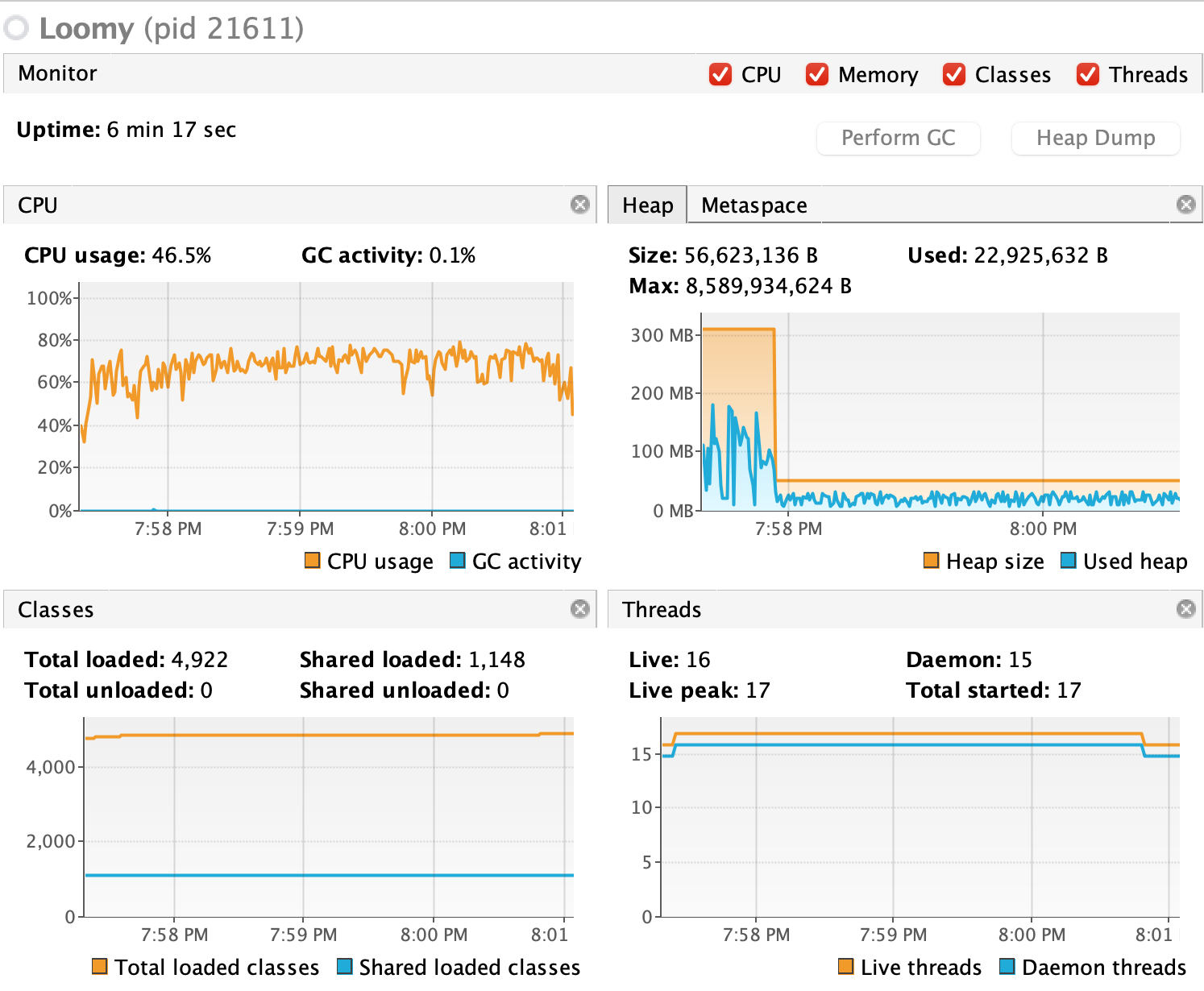Image resolution: width=1204 pixels, height=991 pixels.
Task: Click the Heap size legend swatch
Action: tap(931, 560)
